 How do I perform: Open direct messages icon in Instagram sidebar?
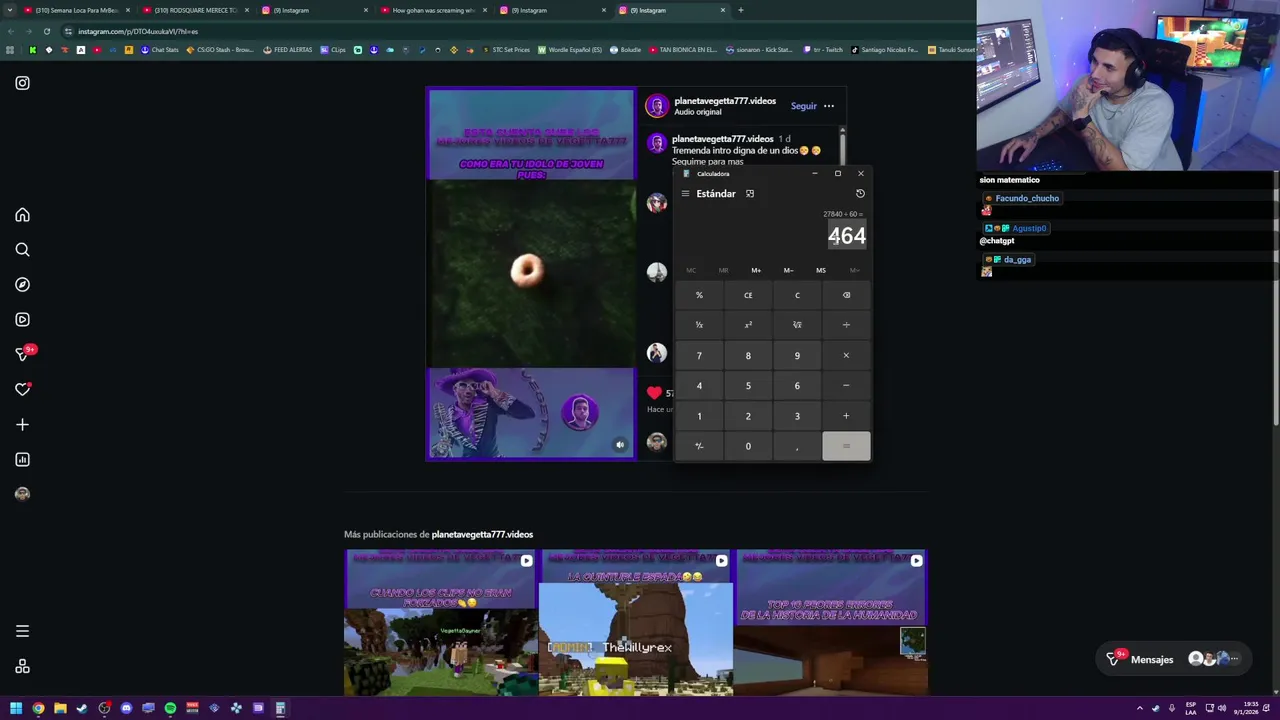point(22,355)
